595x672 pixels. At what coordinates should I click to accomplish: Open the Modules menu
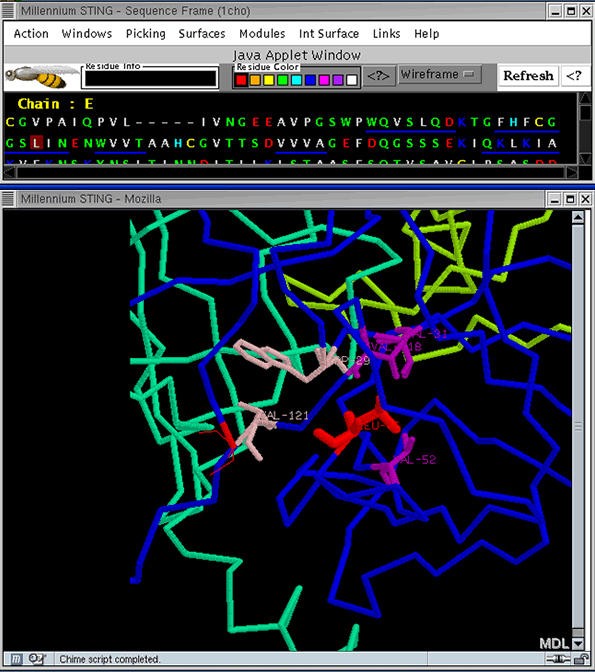click(262, 33)
